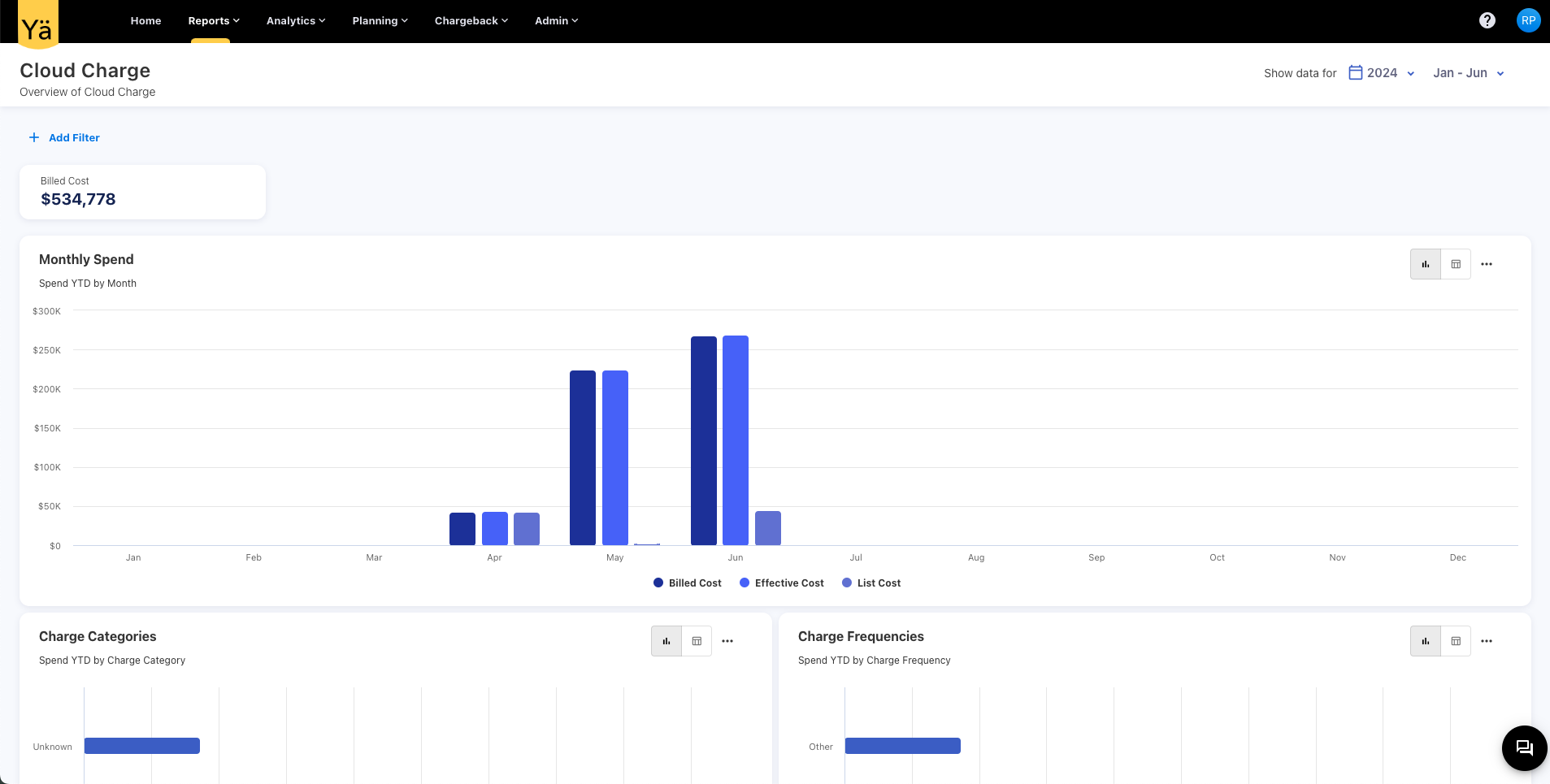Go to the Home menu item
Screen dimensions: 1550x784
point(145,21)
